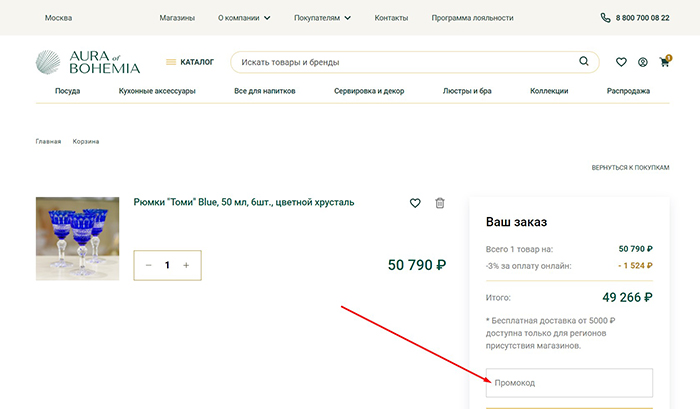
Task: Open favorites heart icon in header
Action: click(x=621, y=62)
